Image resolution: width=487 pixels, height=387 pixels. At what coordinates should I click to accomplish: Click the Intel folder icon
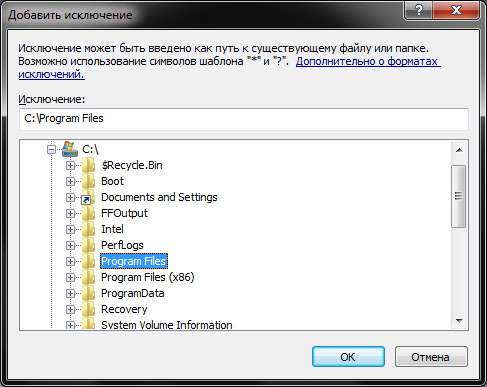click(89, 229)
